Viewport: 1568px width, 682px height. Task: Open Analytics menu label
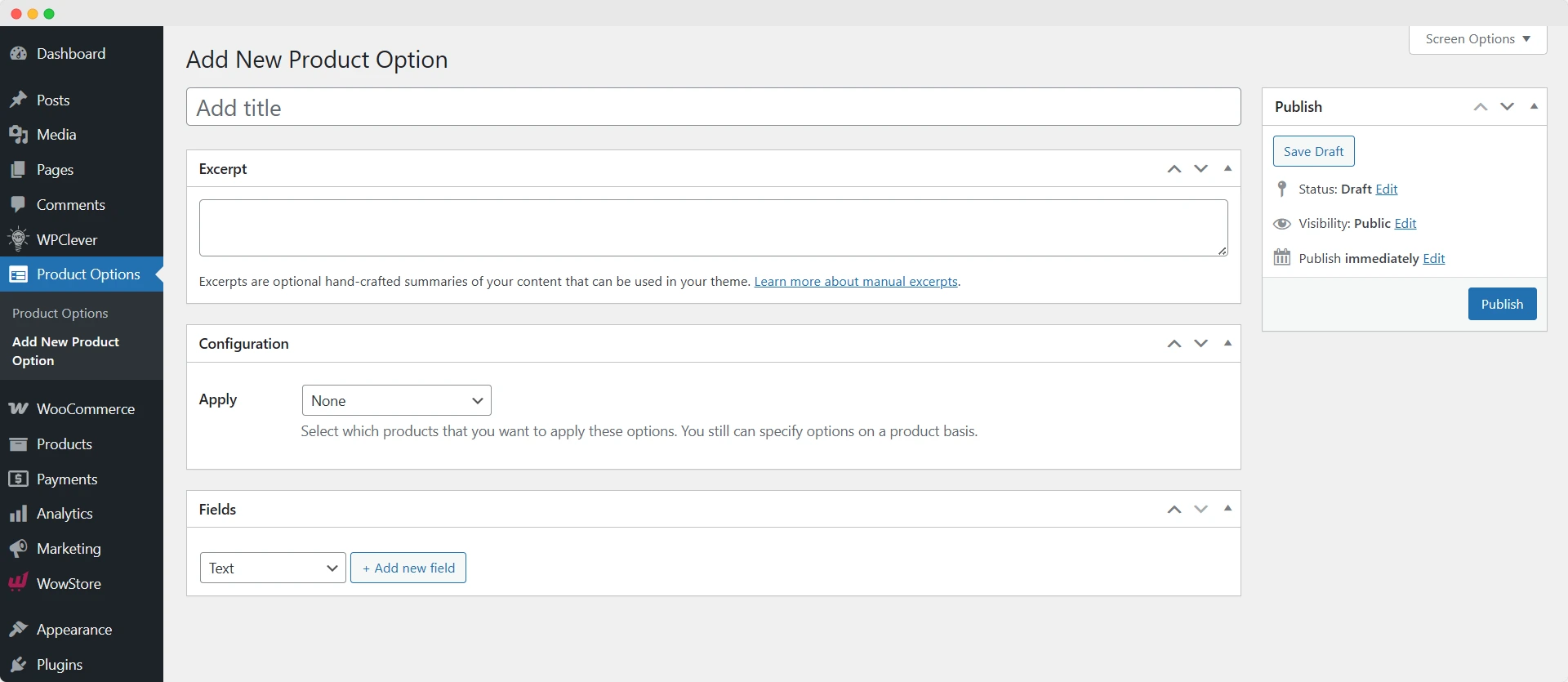[65, 514]
